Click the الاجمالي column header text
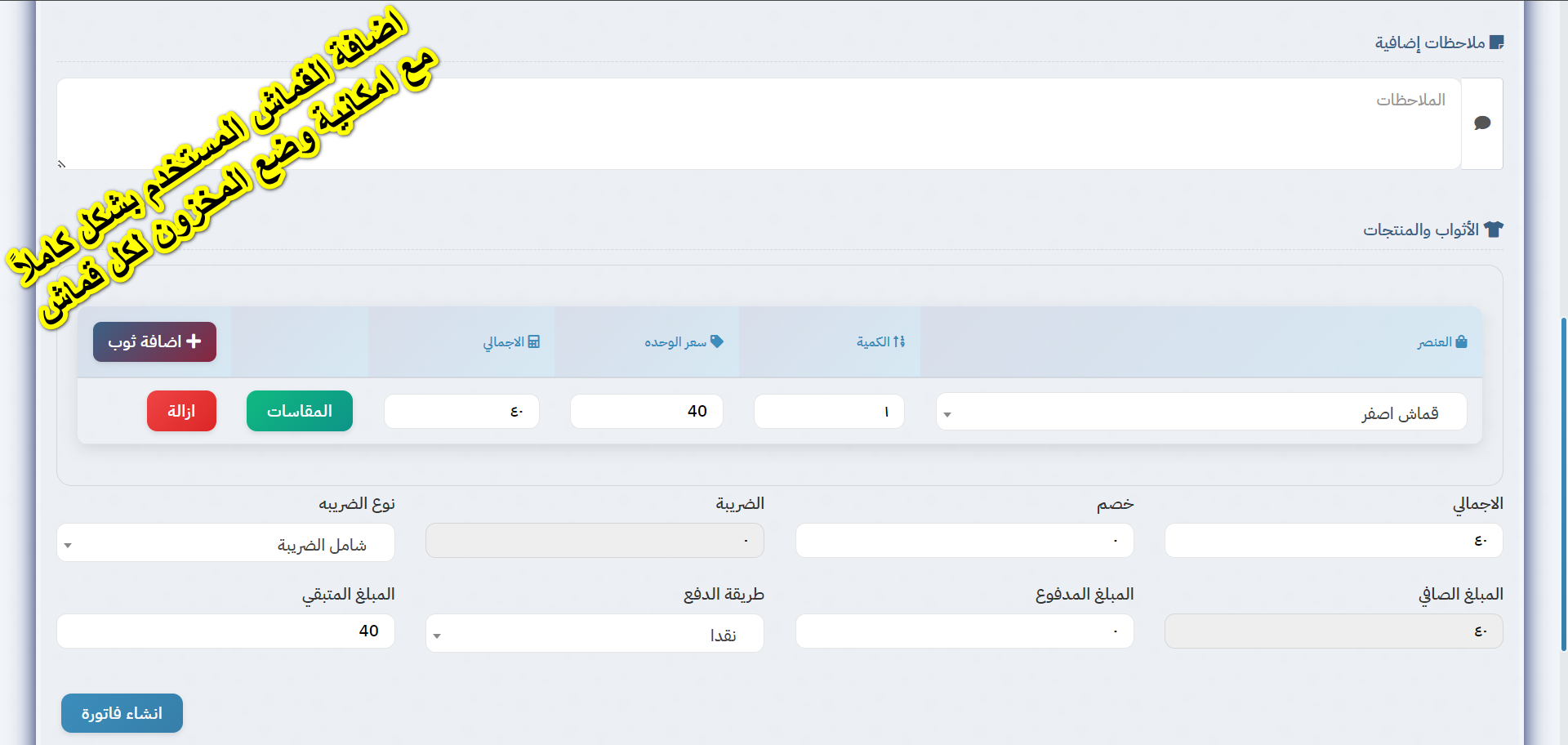 pyautogui.click(x=504, y=341)
